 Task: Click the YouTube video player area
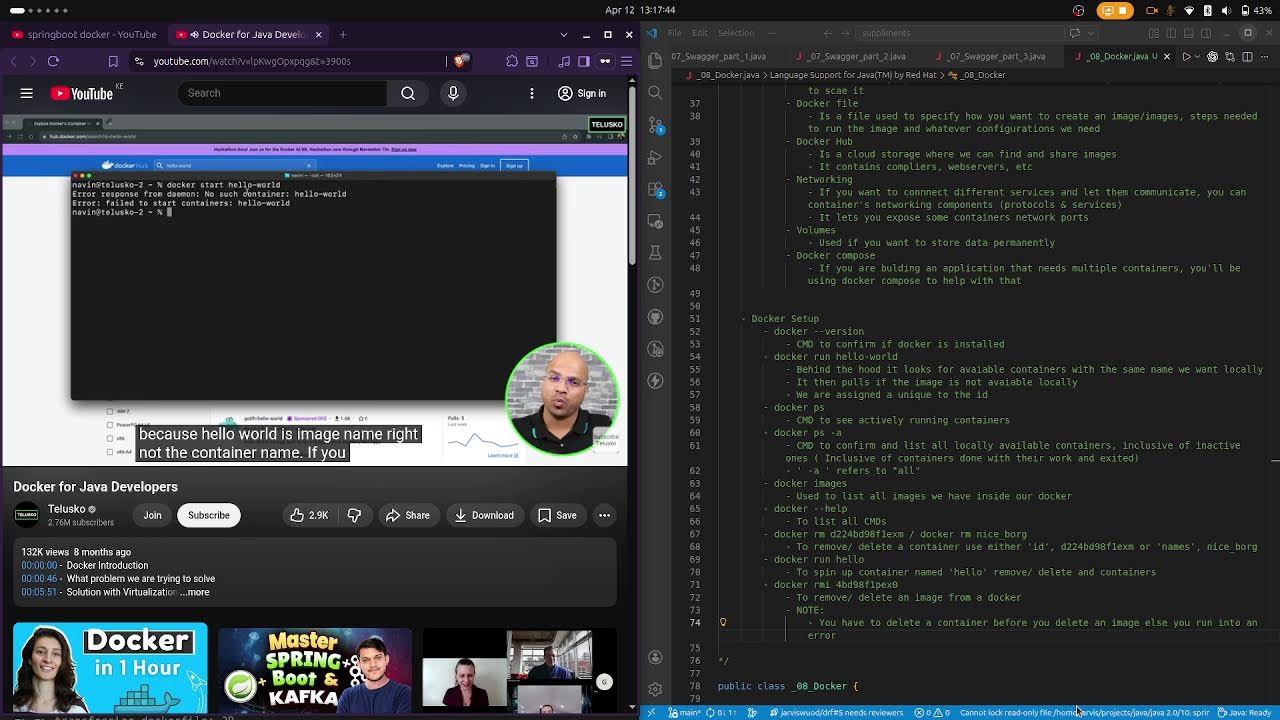[x=315, y=290]
